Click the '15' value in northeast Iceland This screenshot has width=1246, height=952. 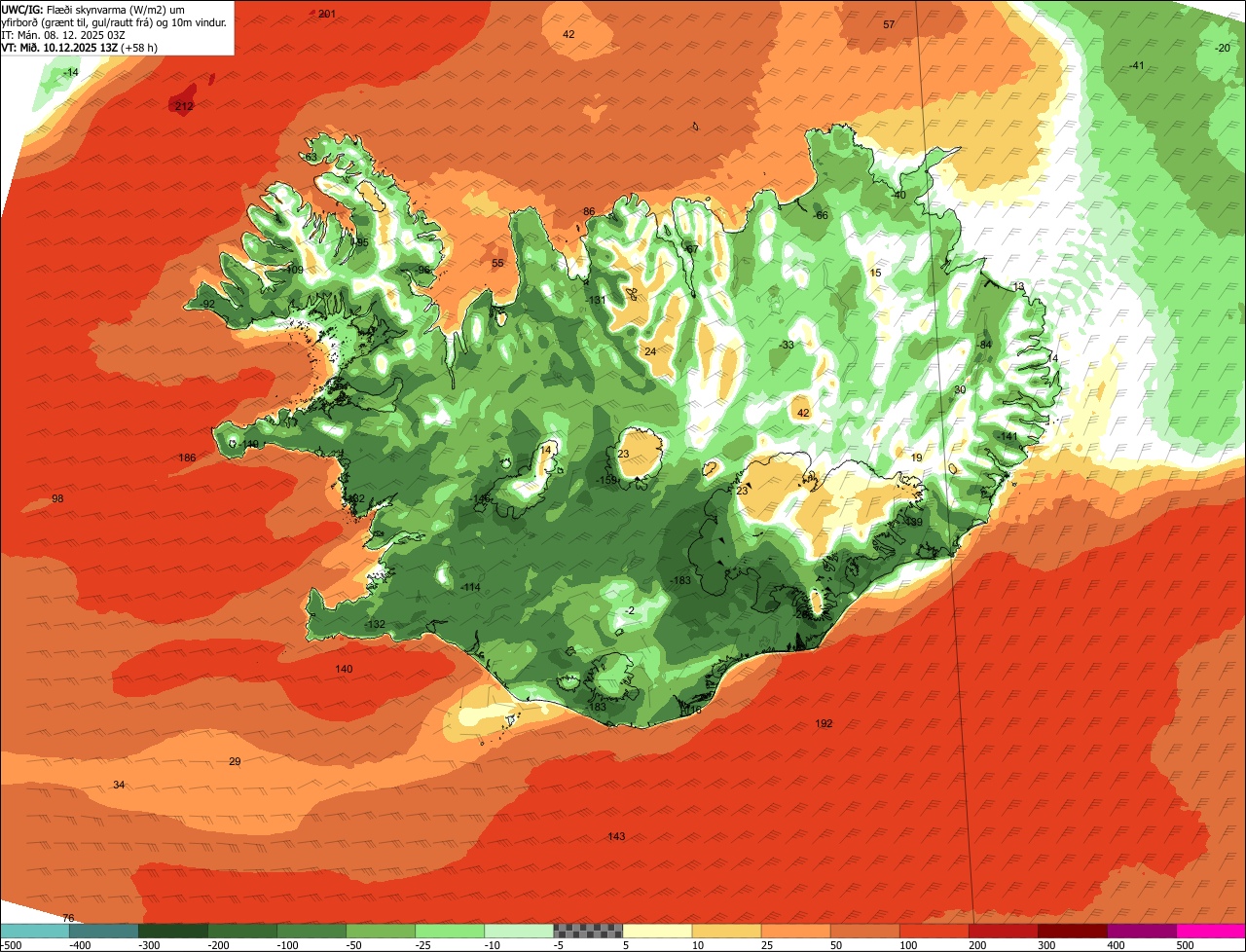point(875,274)
